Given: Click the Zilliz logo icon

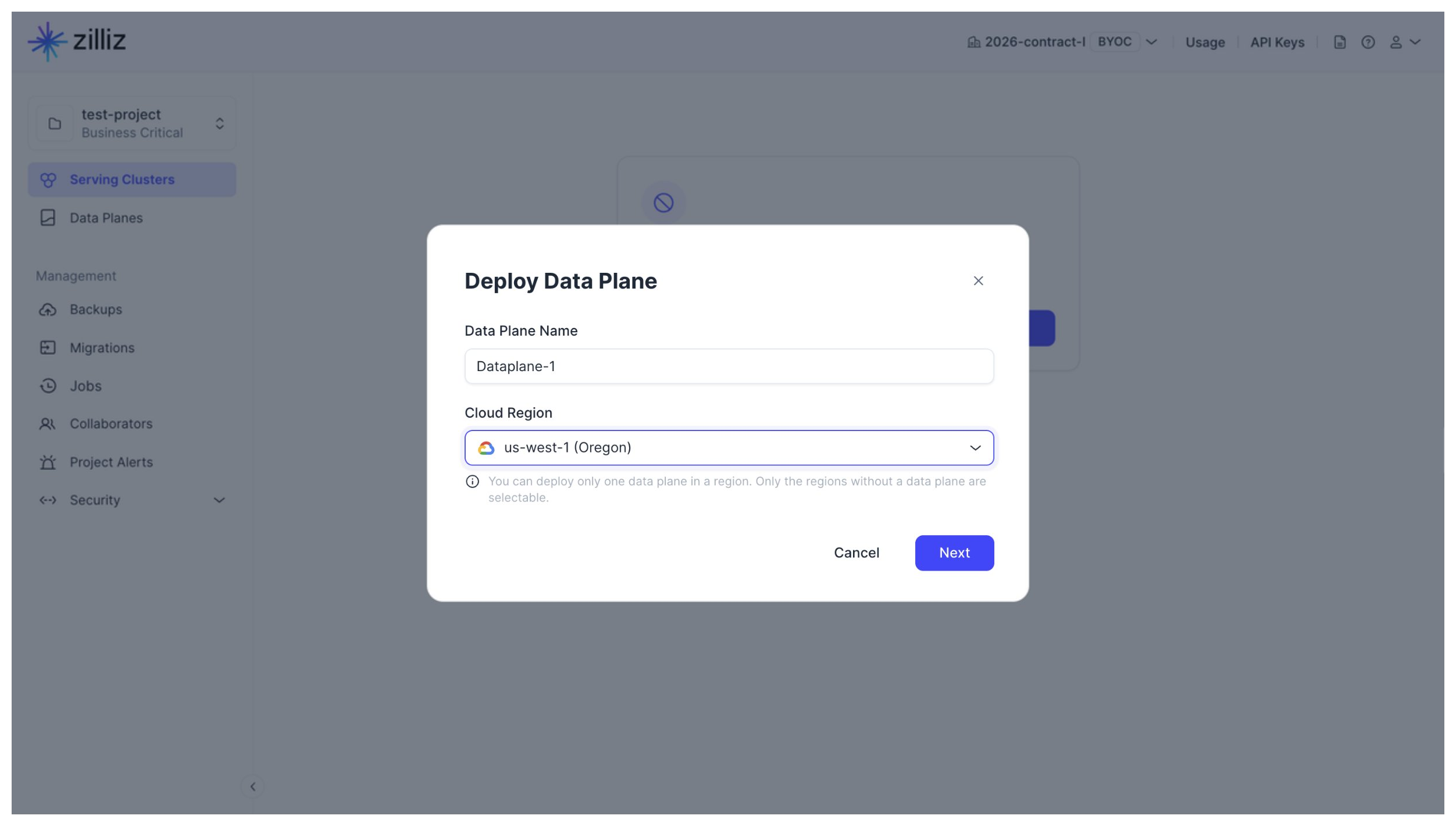Looking at the screenshot, I should [48, 41].
